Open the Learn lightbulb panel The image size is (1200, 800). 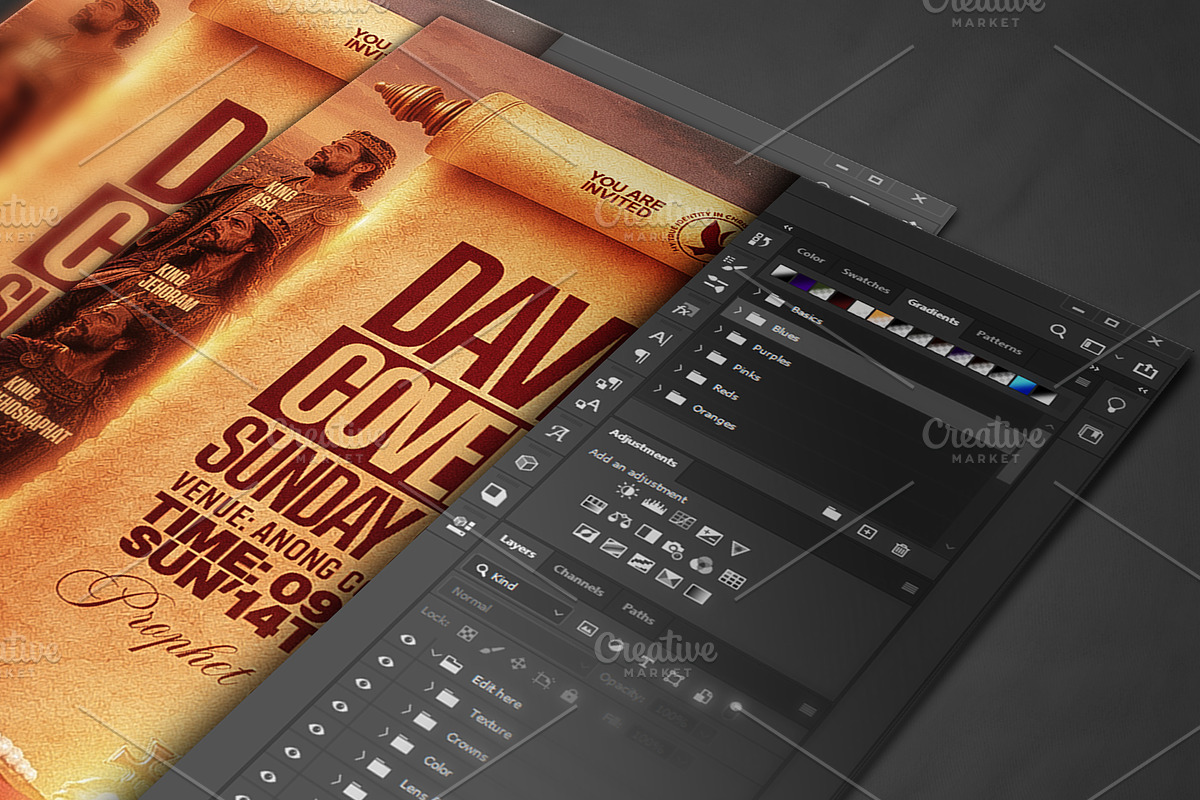point(1117,404)
